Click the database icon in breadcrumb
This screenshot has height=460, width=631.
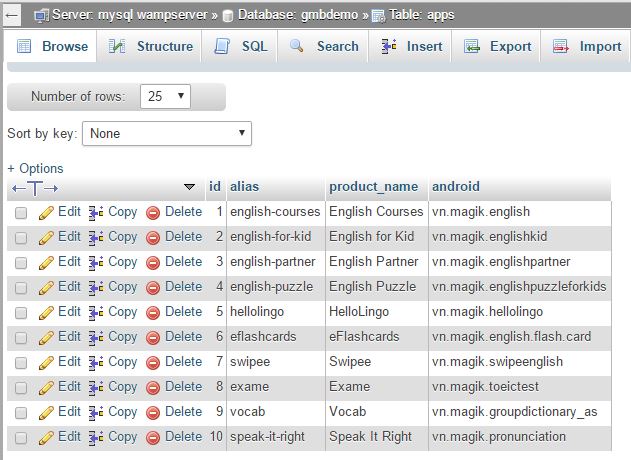tap(228, 17)
